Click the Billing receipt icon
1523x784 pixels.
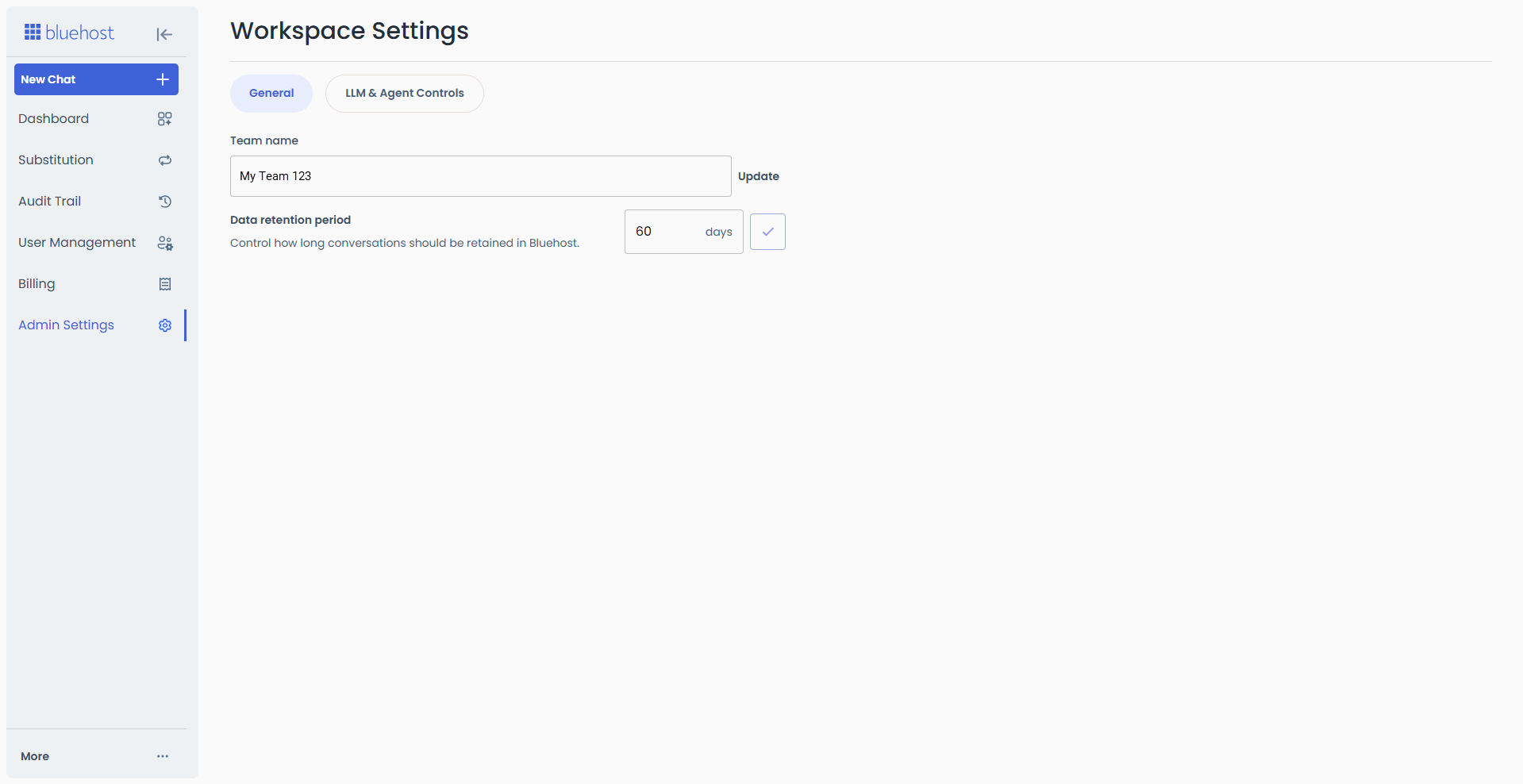(x=165, y=284)
